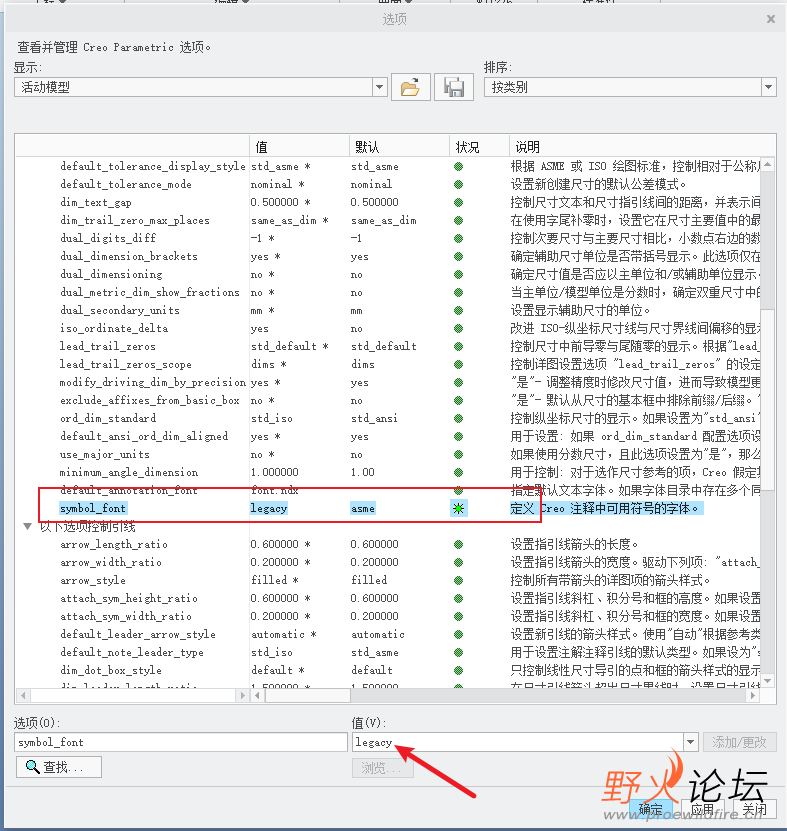Open configuration file folder icon
Image resolution: width=787 pixels, height=831 pixels.
click(410, 87)
